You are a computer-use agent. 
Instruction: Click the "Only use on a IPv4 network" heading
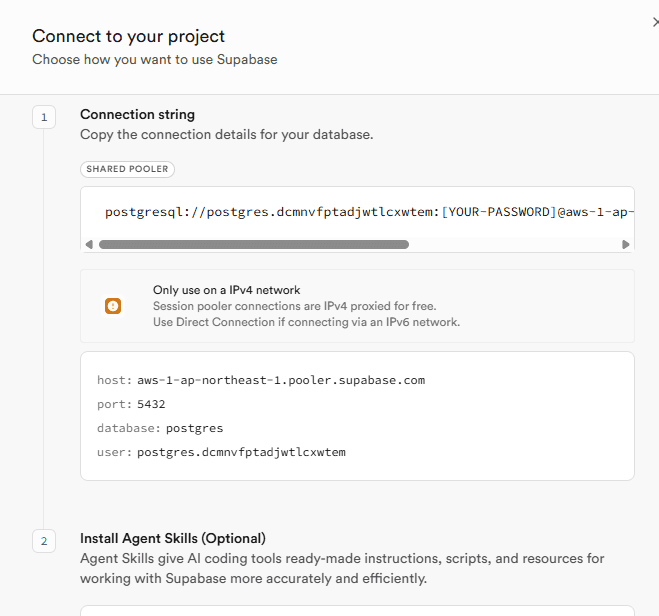pos(227,290)
